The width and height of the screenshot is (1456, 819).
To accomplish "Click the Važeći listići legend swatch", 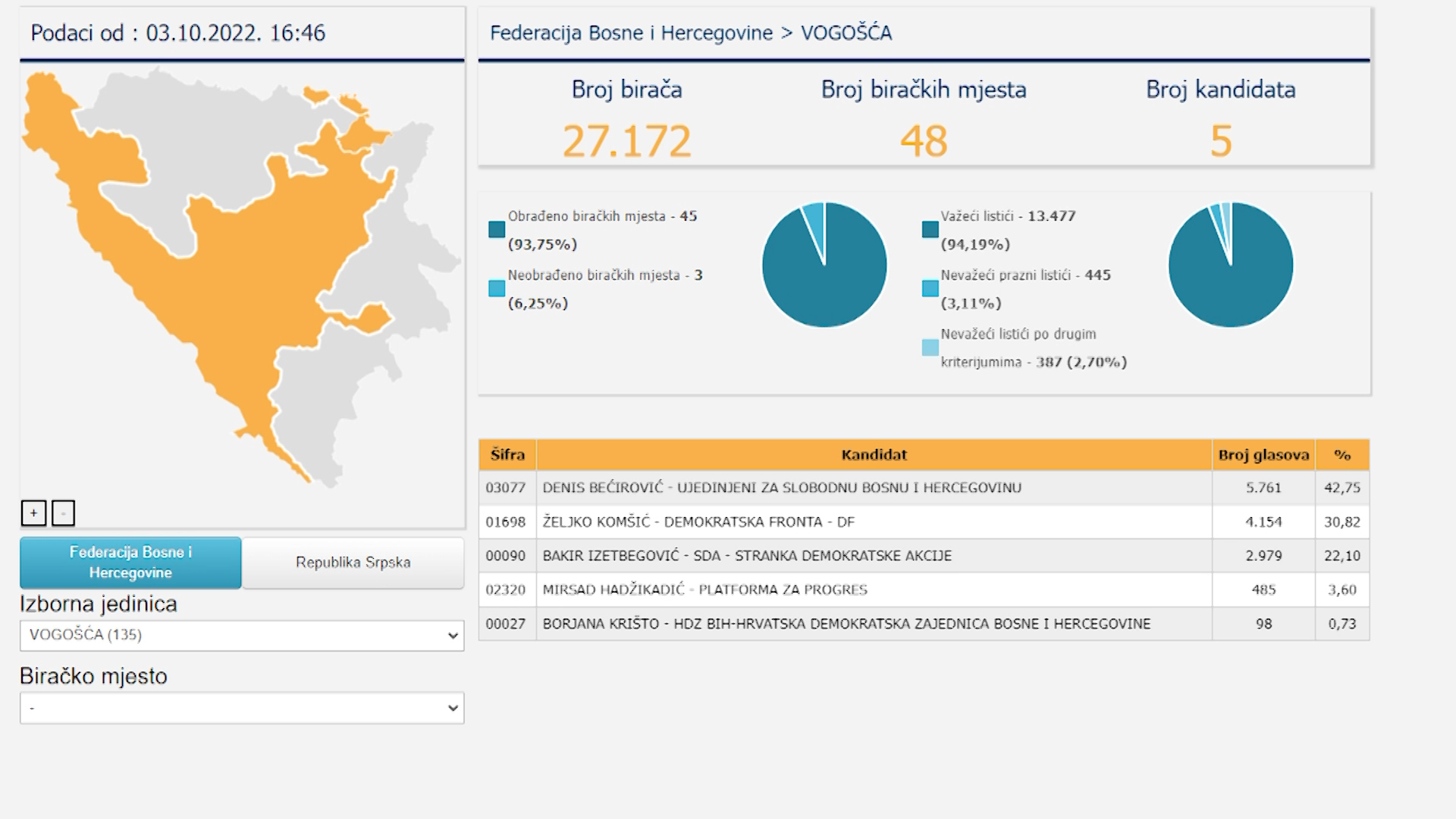I will [930, 230].
